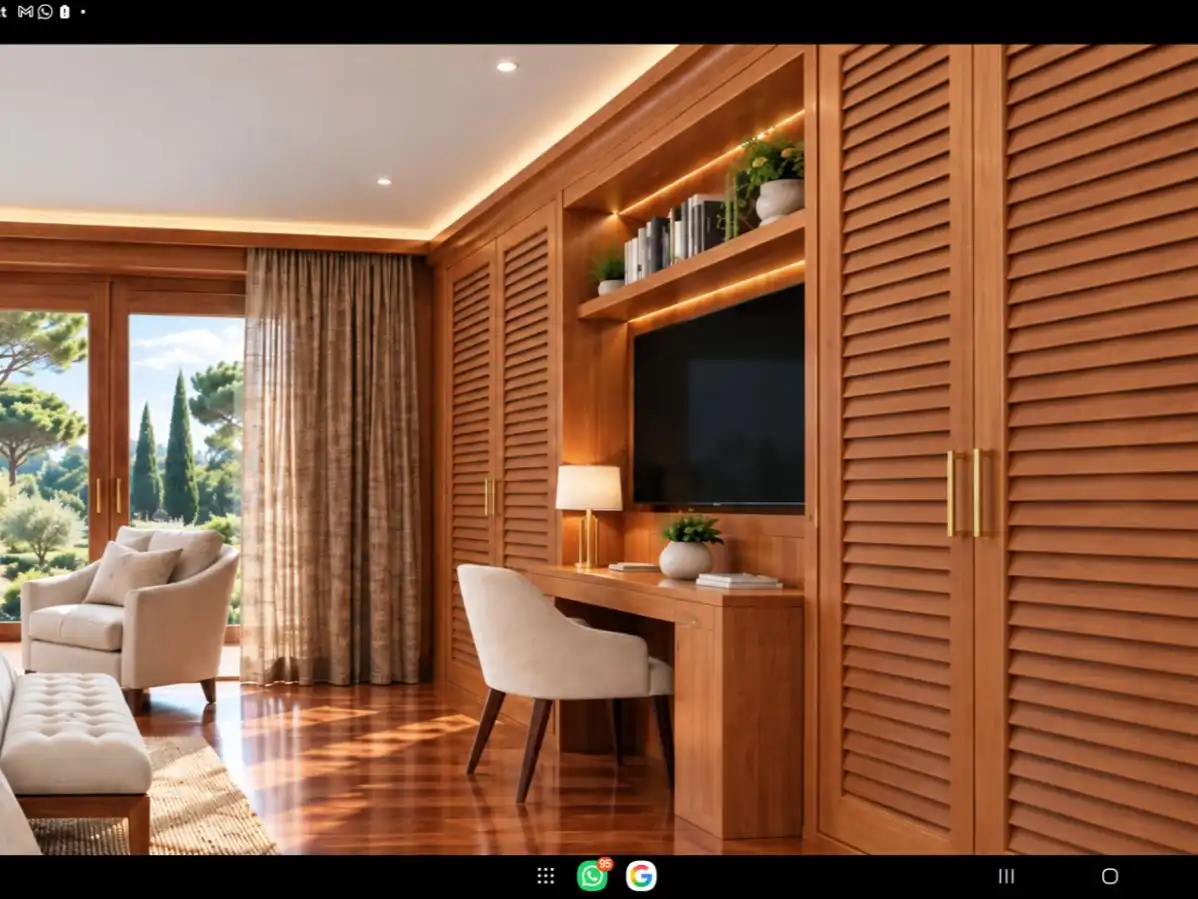Launch Google app from the taskbar

[641, 876]
